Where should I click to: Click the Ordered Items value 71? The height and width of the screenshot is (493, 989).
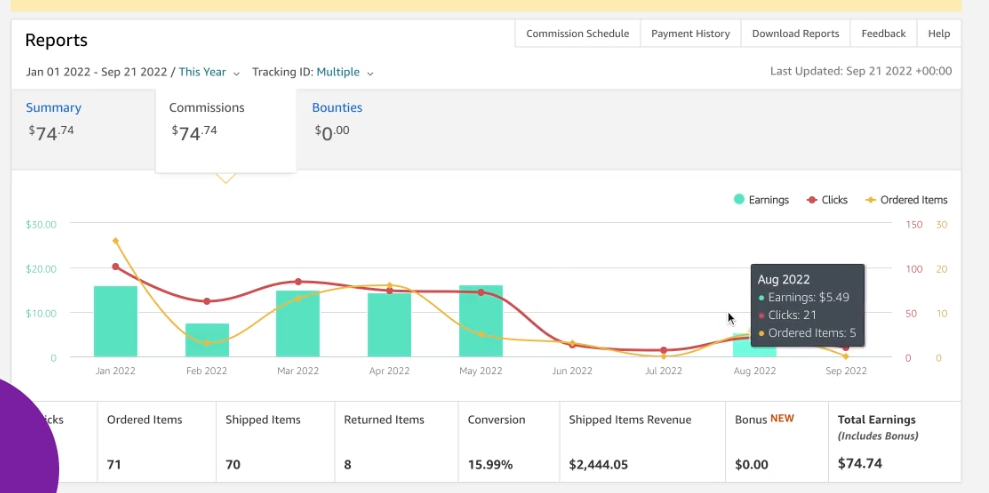tap(114, 465)
